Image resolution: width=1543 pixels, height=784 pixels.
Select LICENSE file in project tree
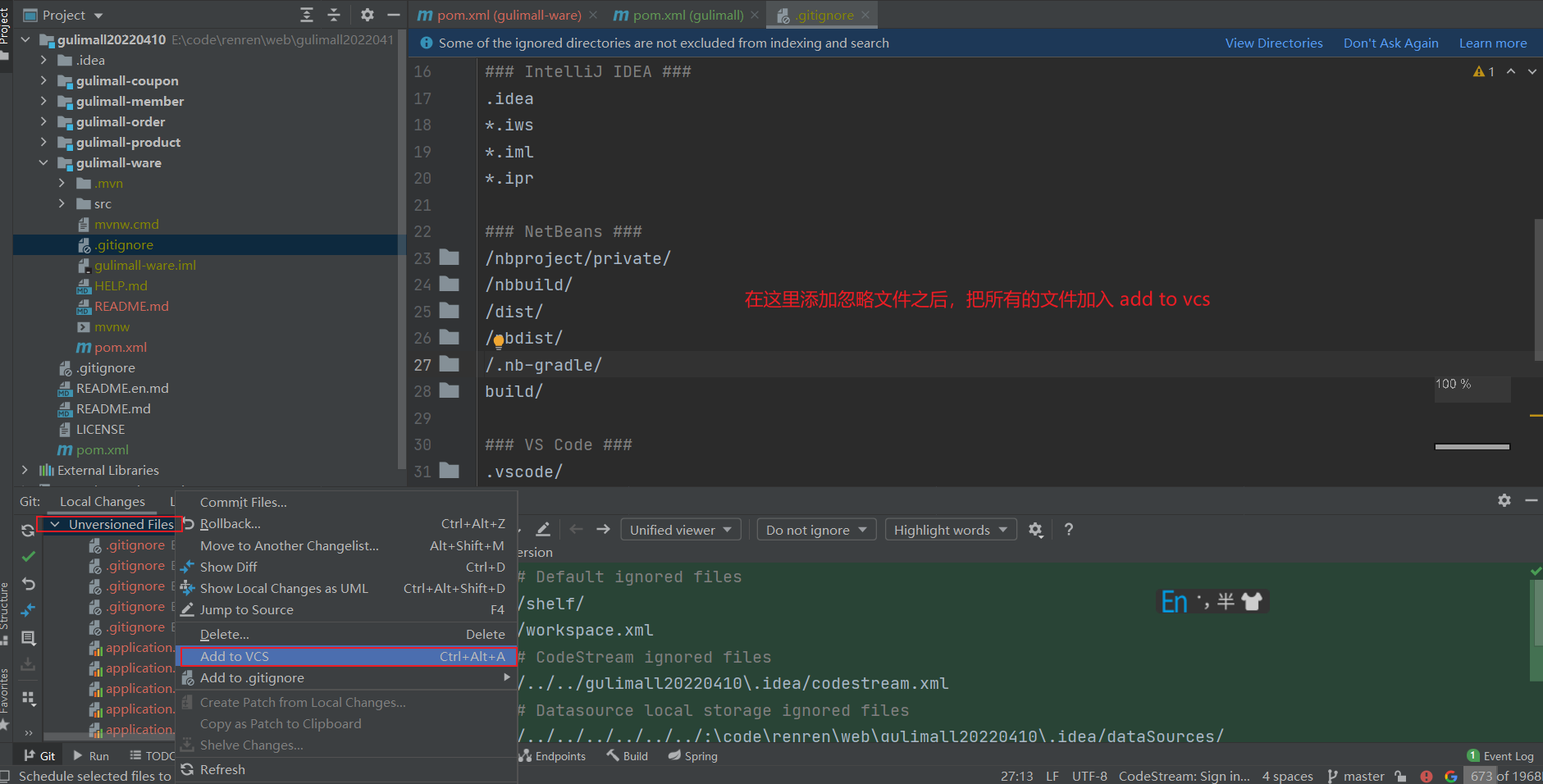coord(100,429)
